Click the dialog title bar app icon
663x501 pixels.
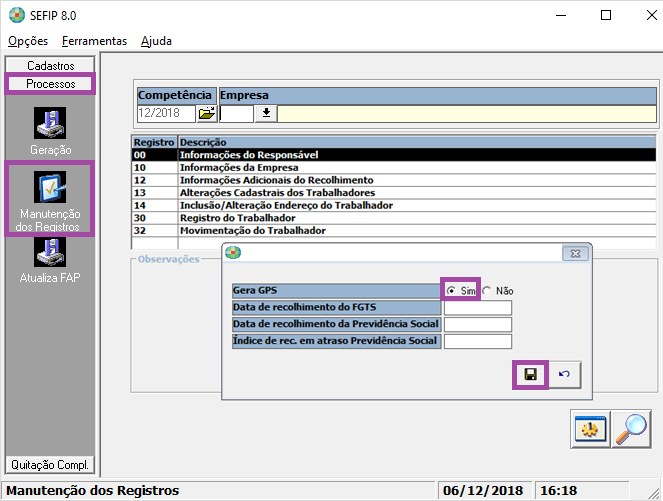pyautogui.click(x=233, y=253)
